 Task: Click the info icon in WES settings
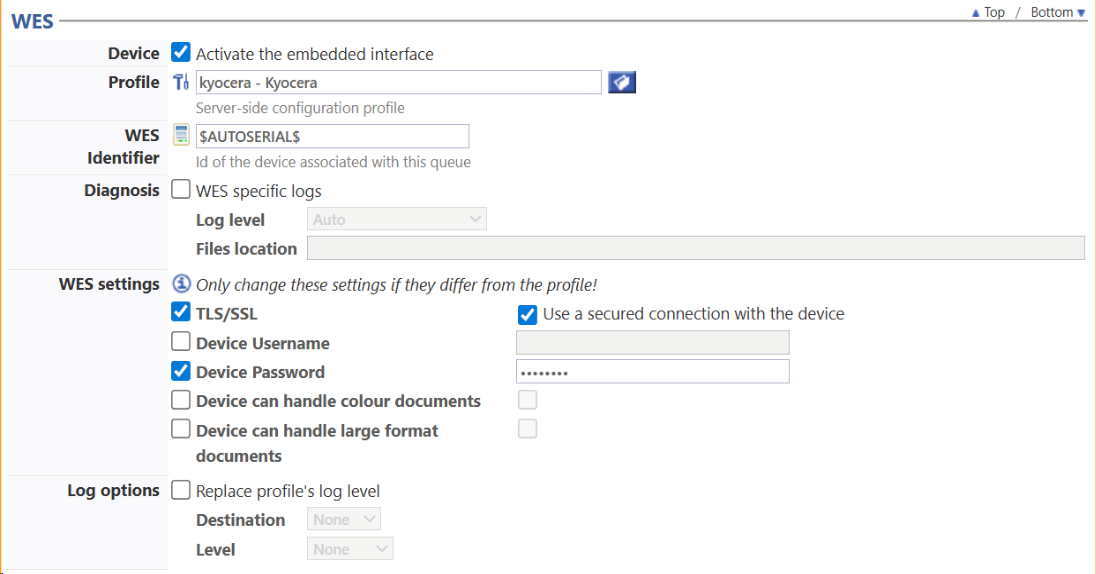tap(181, 284)
